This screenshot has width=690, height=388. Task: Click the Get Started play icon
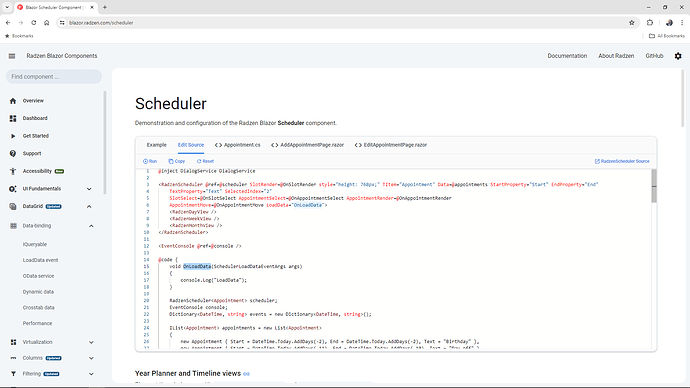click(13, 136)
